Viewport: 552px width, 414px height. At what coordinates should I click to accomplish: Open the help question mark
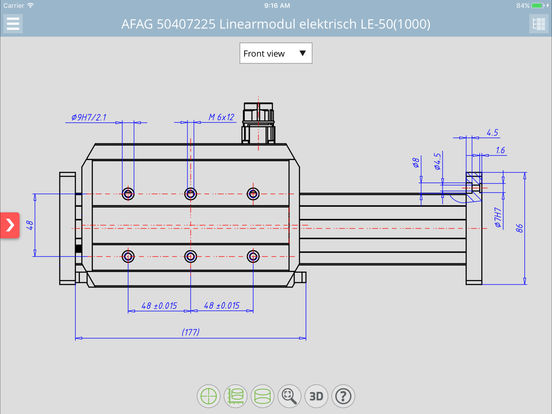(x=343, y=396)
